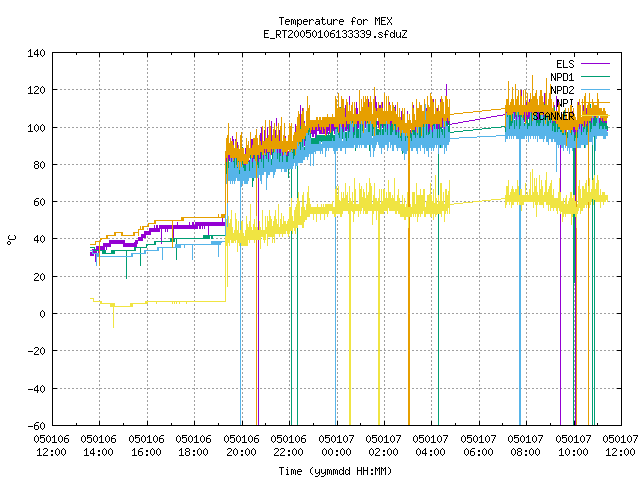This screenshot has height=480, width=640.
Task: Click the x-axis tick '050107 06:00'
Action: [x=478, y=446]
